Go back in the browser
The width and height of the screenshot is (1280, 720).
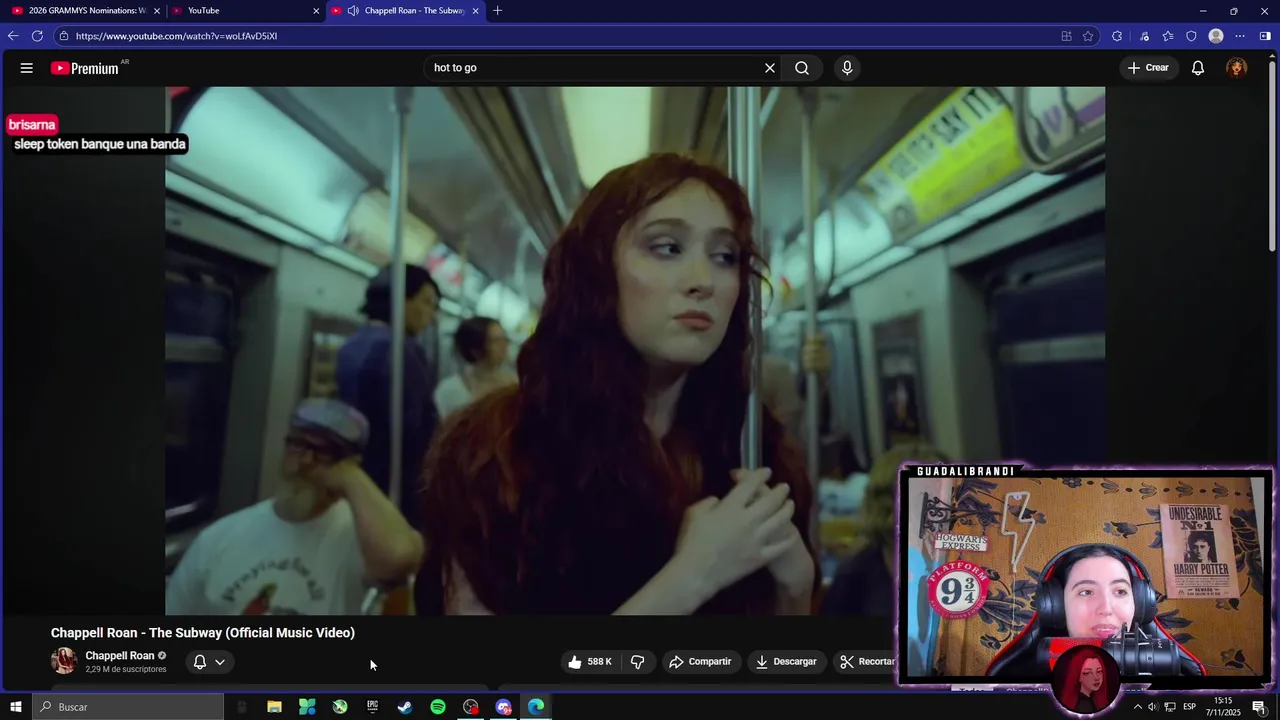[x=13, y=36]
